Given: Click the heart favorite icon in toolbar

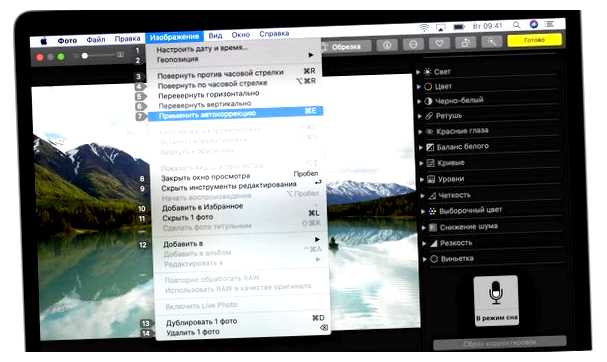Looking at the screenshot, I should pyautogui.click(x=439, y=43).
